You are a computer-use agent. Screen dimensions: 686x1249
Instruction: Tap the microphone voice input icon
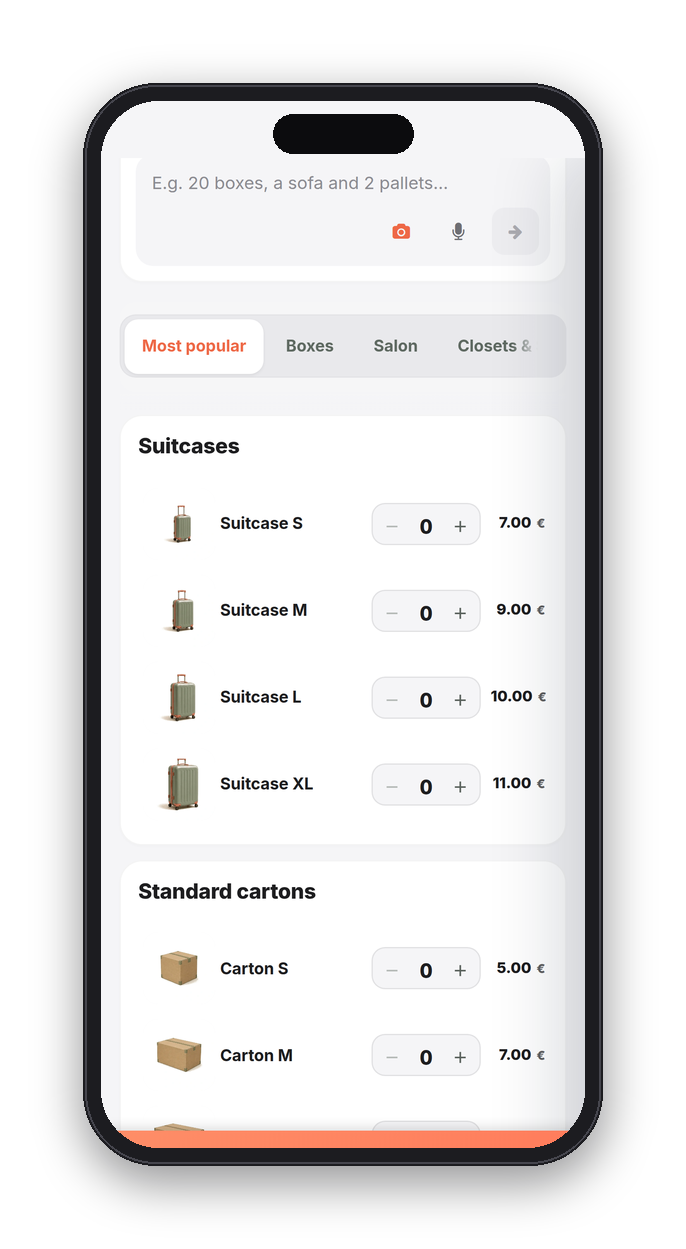click(458, 232)
